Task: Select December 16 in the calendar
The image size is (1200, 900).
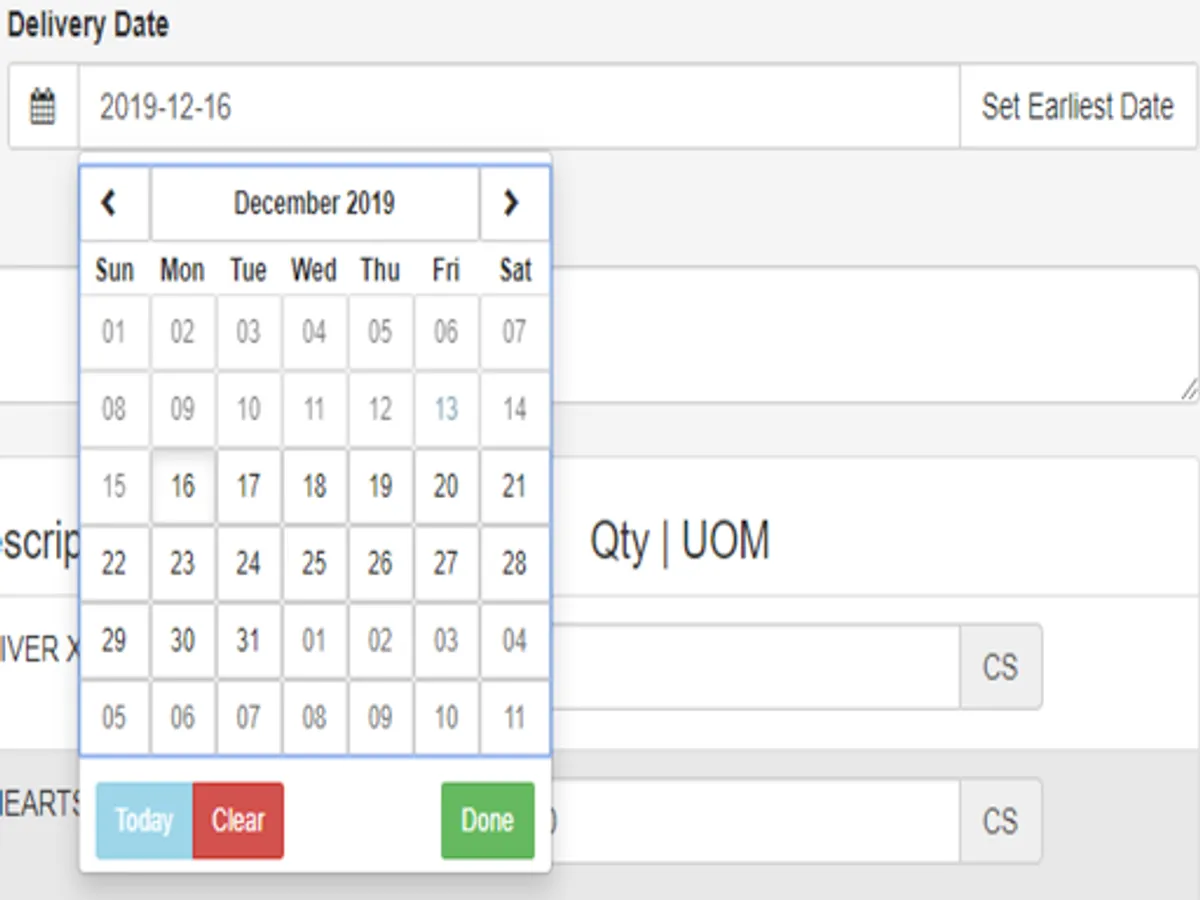Action: pyautogui.click(x=182, y=487)
